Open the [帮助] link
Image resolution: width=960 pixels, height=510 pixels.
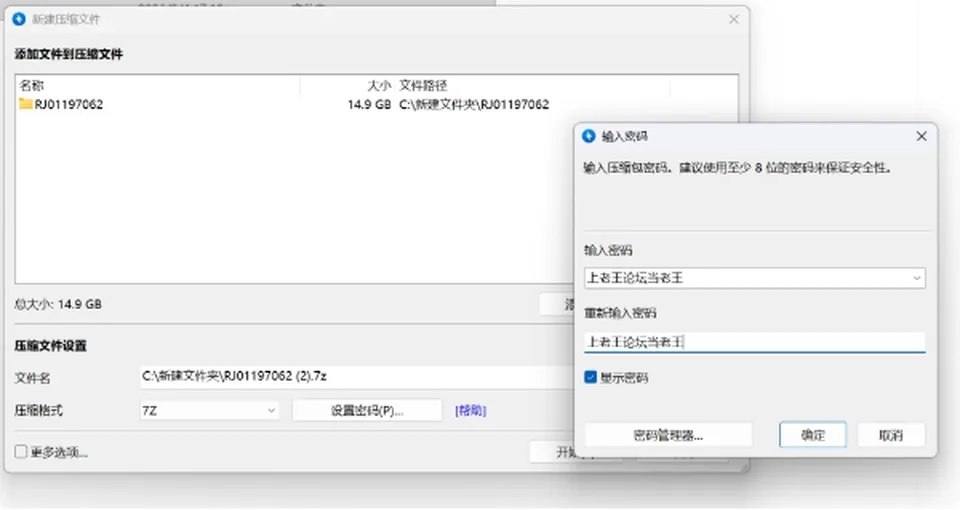pos(470,410)
